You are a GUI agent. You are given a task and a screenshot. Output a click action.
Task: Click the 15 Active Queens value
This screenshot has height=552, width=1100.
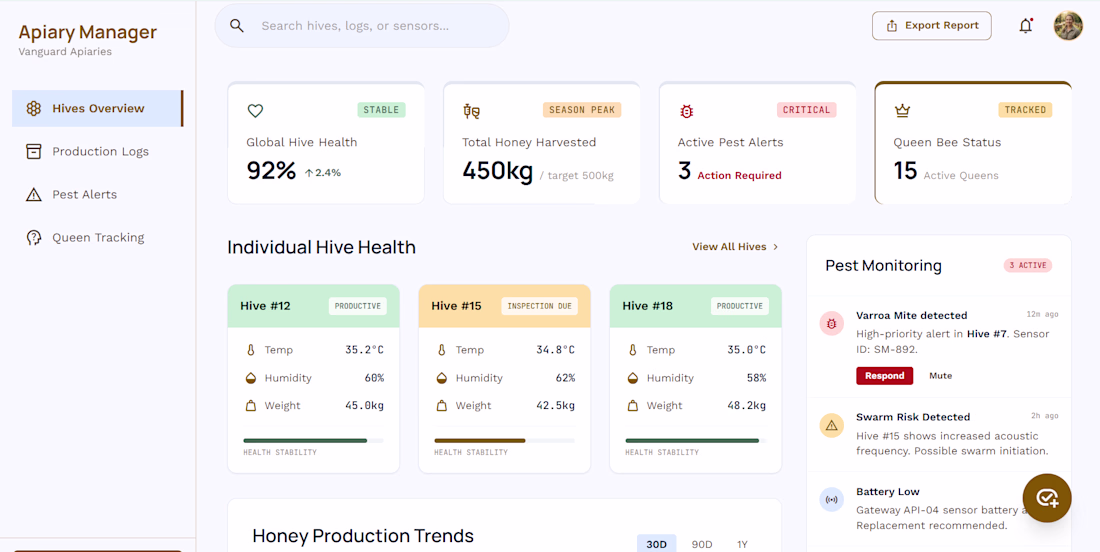coord(906,170)
